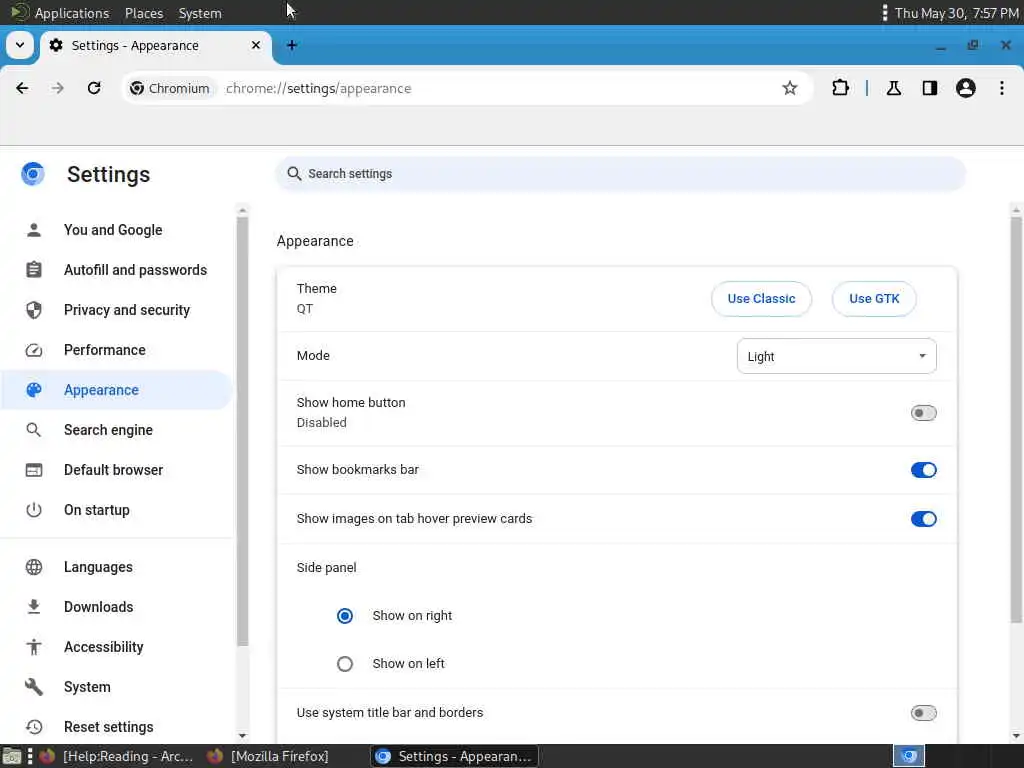This screenshot has height=768, width=1024.
Task: Open the Mode dropdown showing Light
Action: tap(837, 356)
